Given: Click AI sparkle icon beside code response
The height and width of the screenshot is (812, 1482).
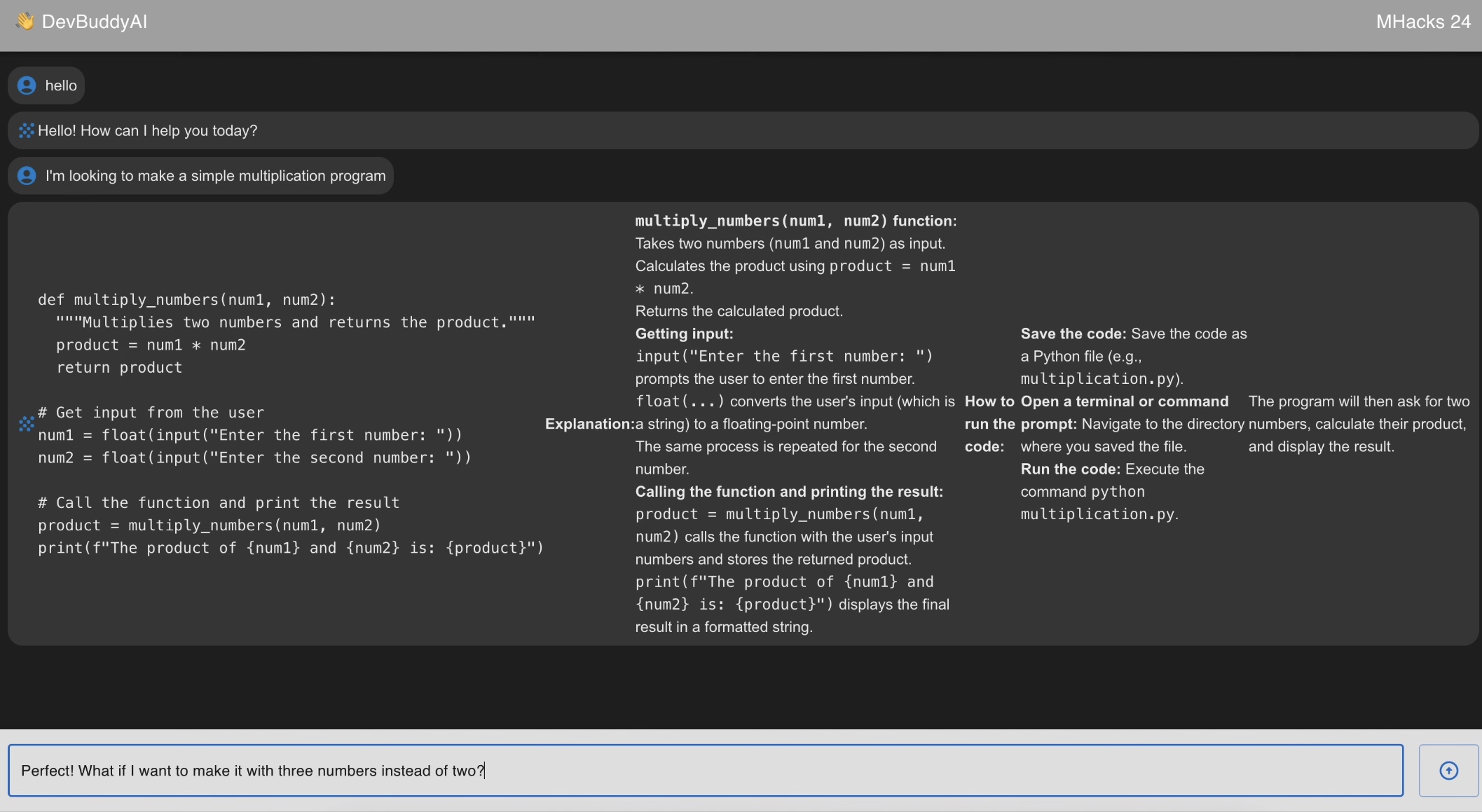Looking at the screenshot, I should click(26, 424).
